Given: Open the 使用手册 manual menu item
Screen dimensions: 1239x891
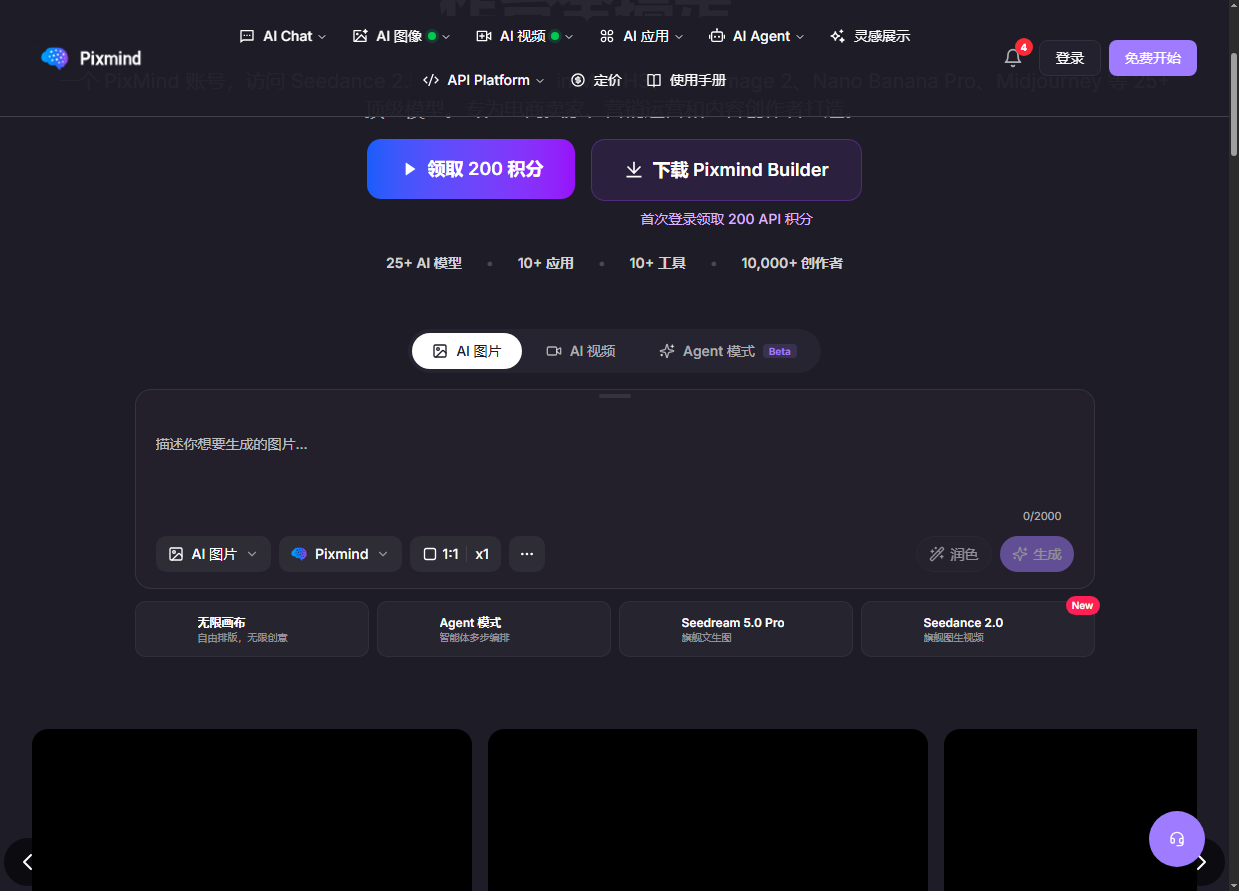Looking at the screenshot, I should pyautogui.click(x=686, y=80).
